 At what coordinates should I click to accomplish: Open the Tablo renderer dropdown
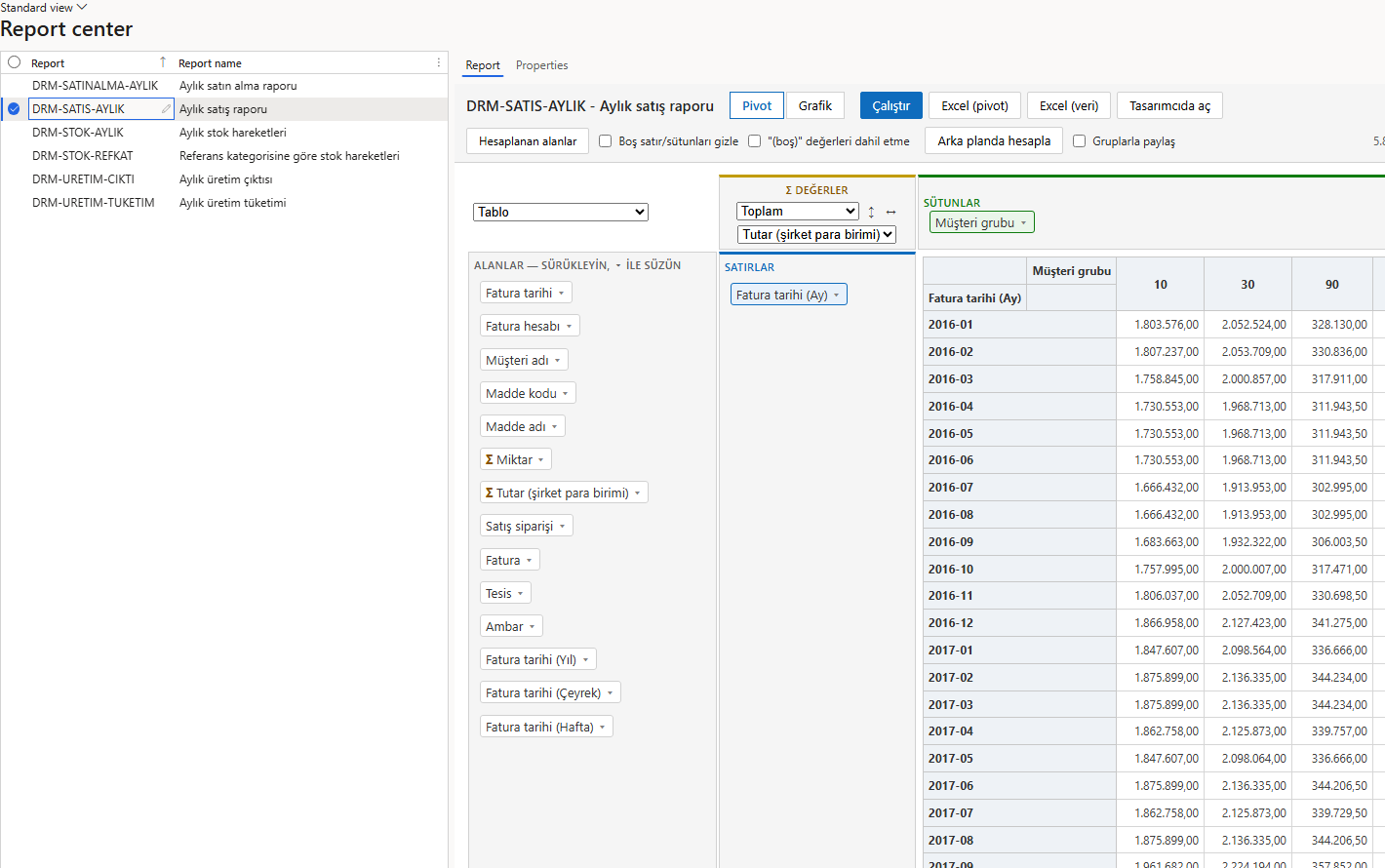click(x=561, y=212)
